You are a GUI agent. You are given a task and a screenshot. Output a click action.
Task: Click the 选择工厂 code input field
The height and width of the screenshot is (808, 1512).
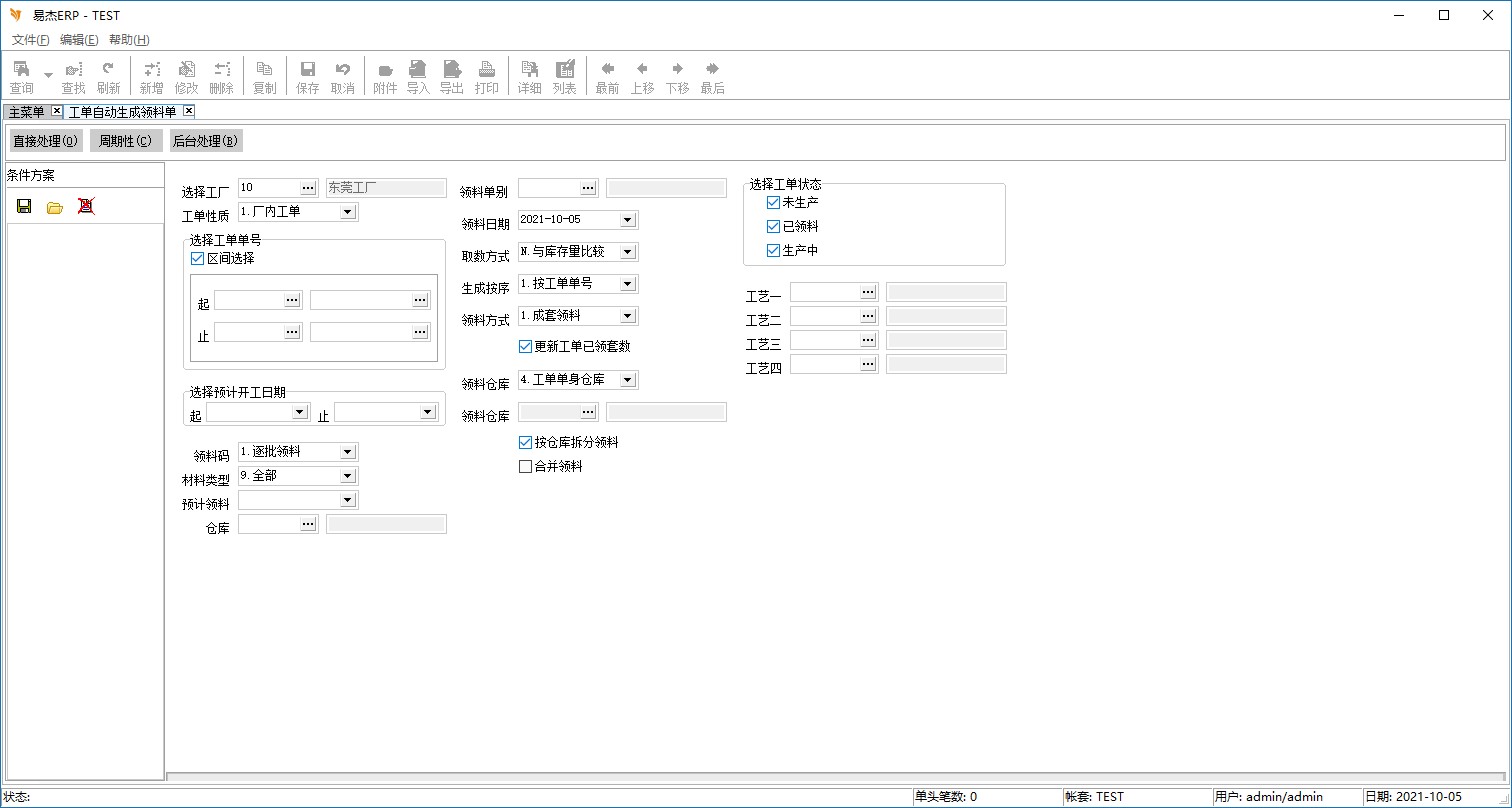(267, 188)
